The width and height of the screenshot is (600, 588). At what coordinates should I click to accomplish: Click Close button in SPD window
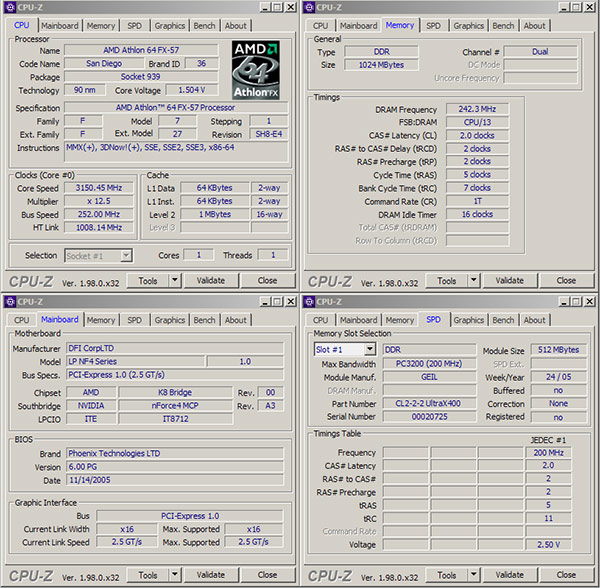tap(566, 575)
